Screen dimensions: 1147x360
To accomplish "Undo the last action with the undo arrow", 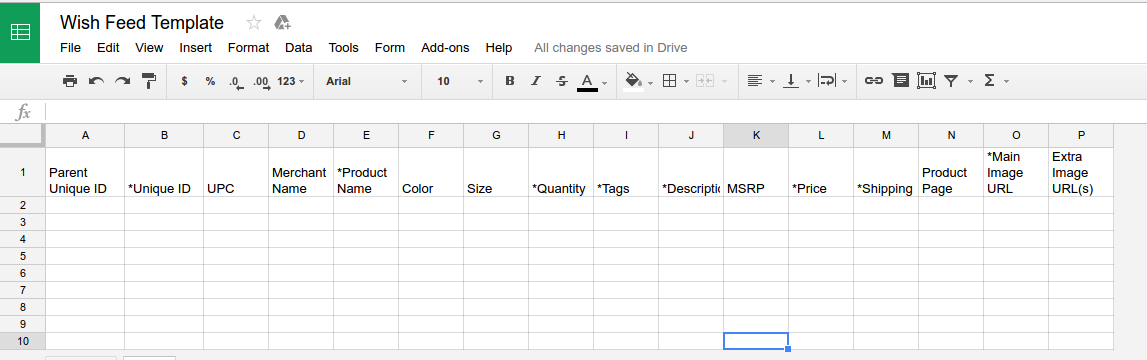I will 97,81.
